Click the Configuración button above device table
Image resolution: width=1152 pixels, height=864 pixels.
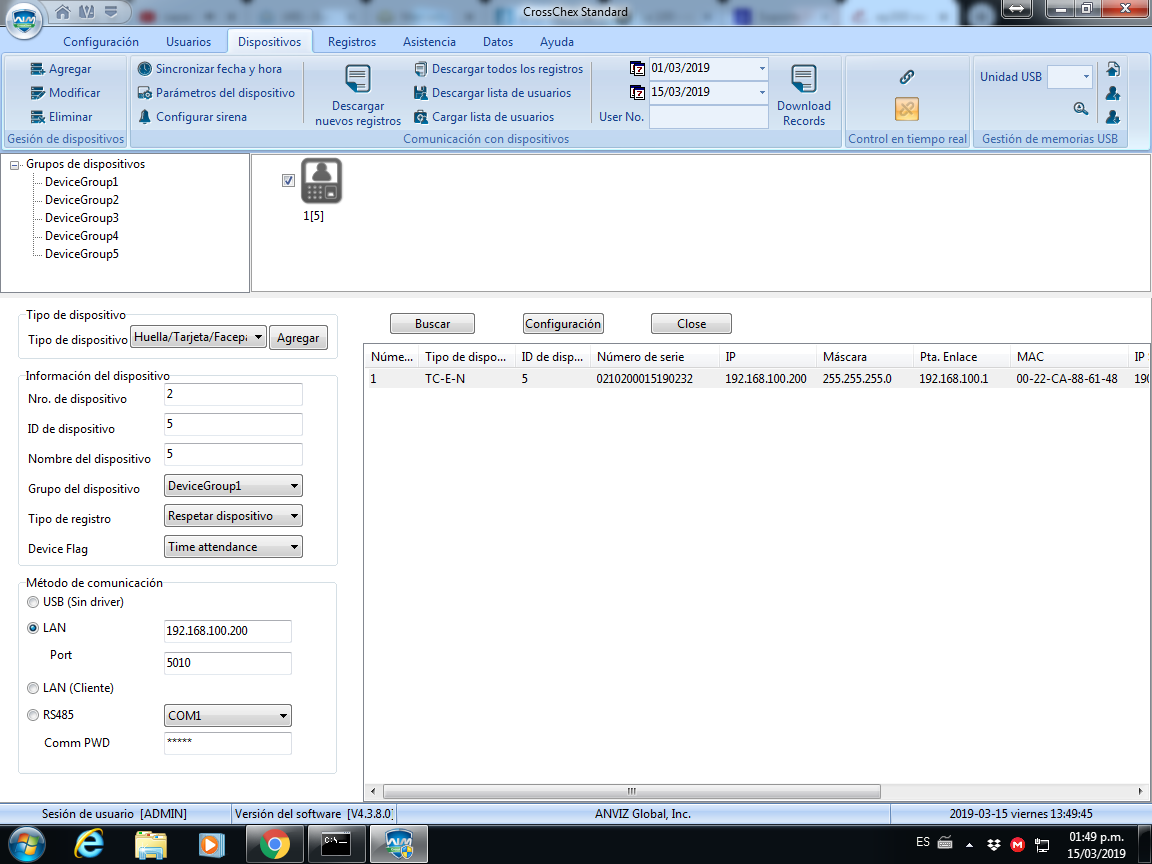click(x=563, y=324)
